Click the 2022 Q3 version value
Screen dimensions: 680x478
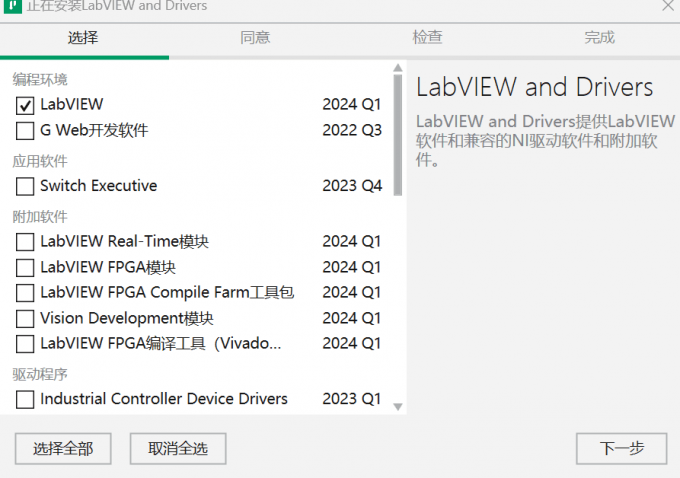[x=352, y=130]
